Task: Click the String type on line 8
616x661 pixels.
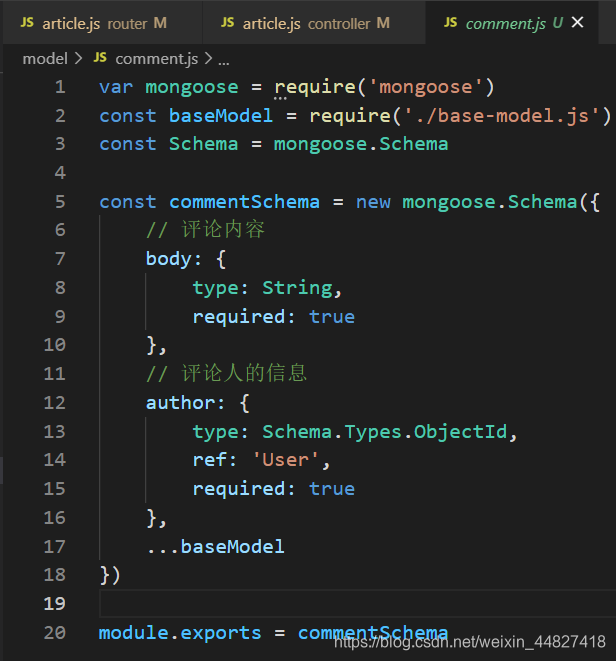Action: pos(297,288)
